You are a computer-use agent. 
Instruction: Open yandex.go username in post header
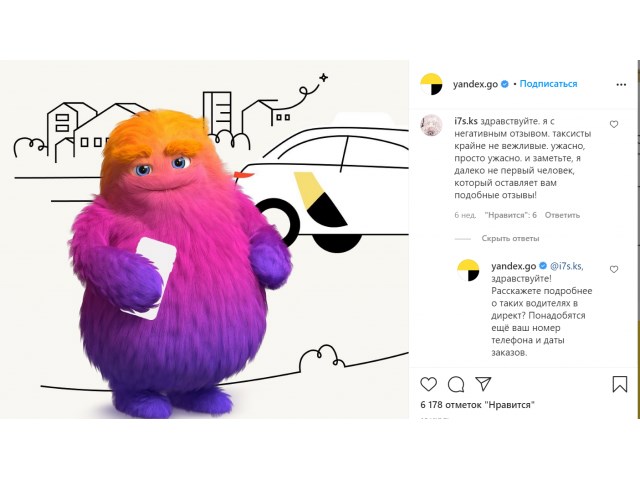click(x=475, y=84)
